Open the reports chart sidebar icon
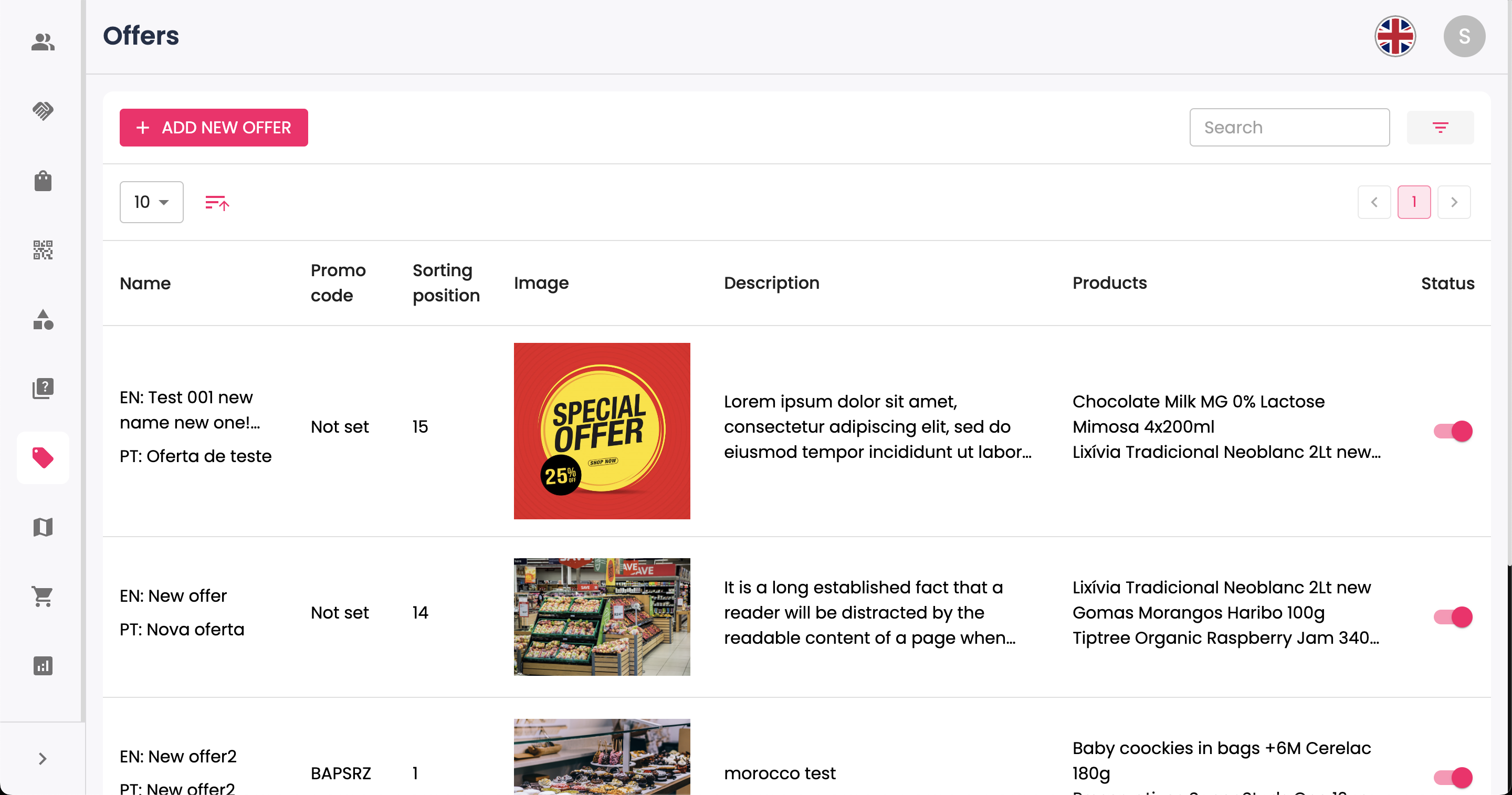 click(43, 666)
